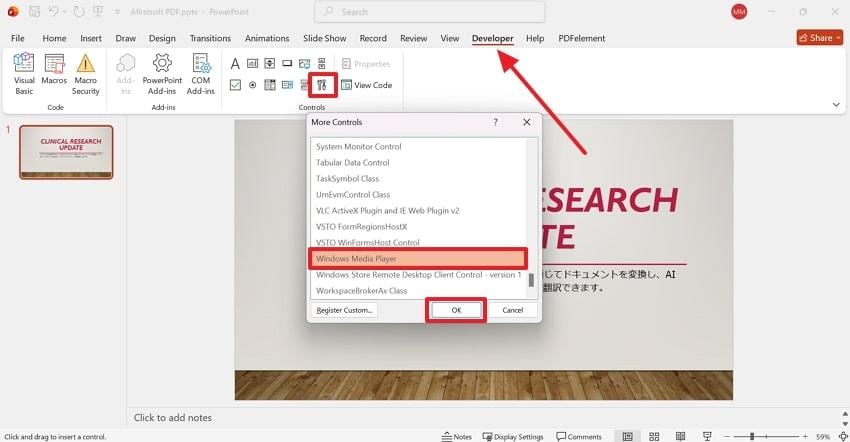850x442 pixels.
Task: Insert a Command Button control
Action: (x=287, y=63)
